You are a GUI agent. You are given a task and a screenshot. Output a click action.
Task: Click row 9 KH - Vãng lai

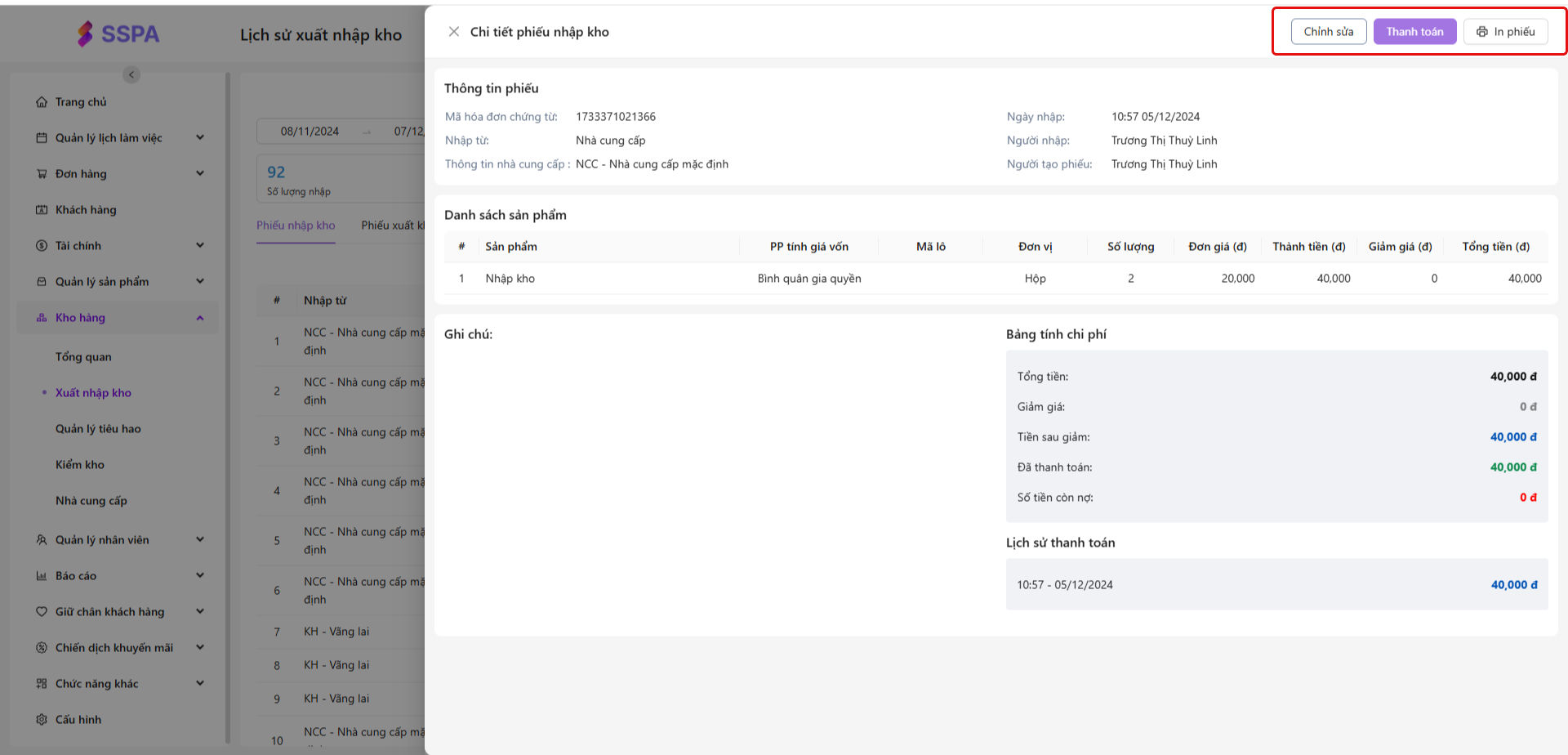[341, 699]
